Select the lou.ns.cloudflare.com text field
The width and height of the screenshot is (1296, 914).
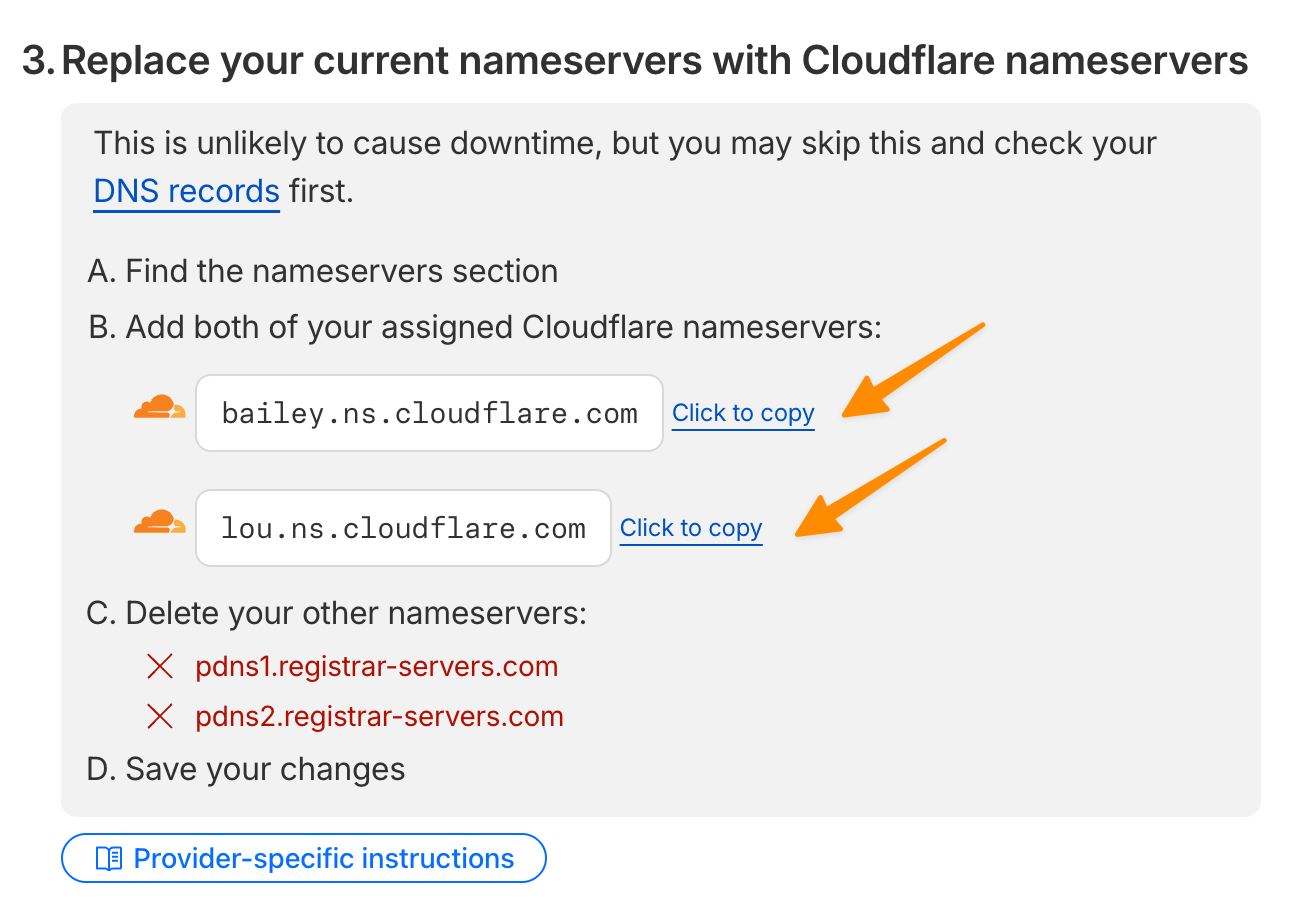coord(403,529)
